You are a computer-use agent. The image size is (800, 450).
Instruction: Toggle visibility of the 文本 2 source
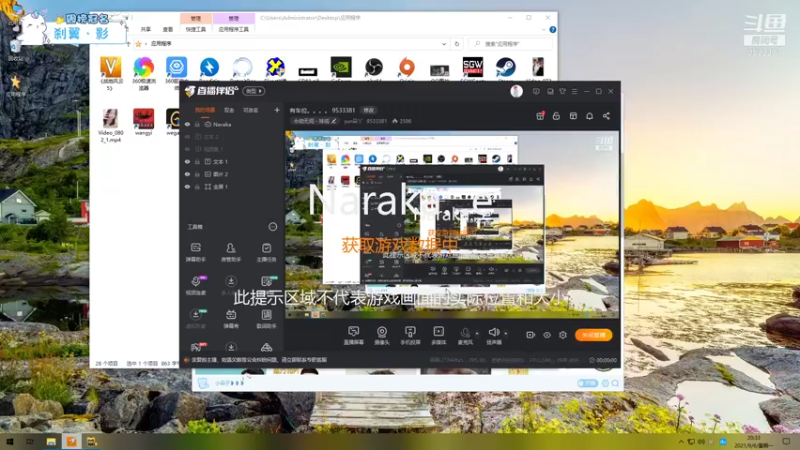[x=187, y=137]
